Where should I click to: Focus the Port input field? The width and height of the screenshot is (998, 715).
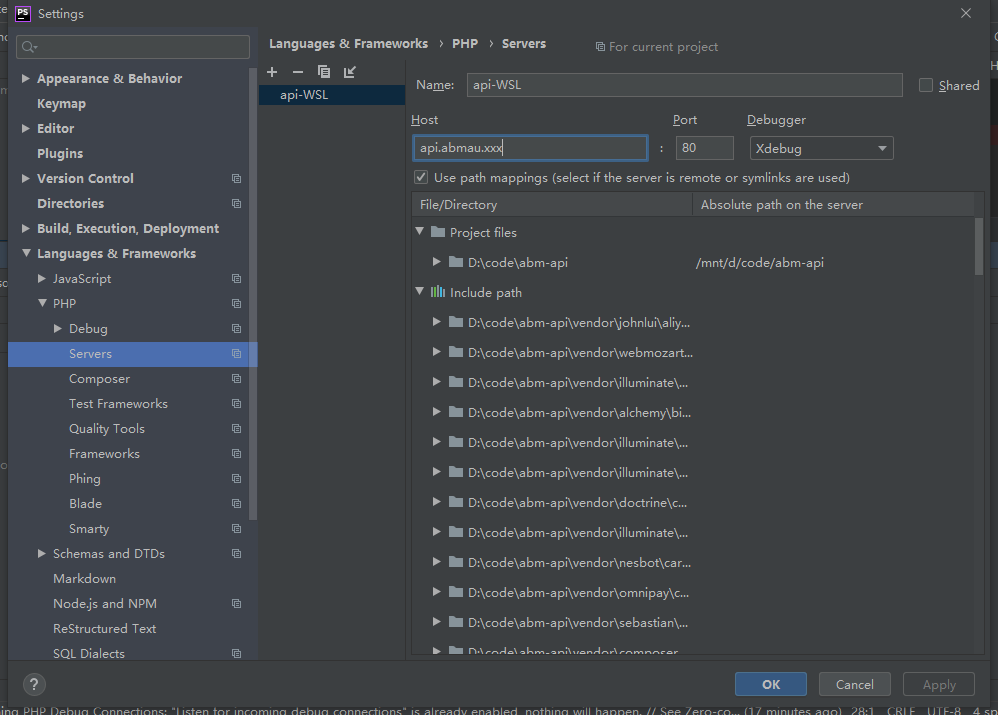pyautogui.click(x=704, y=148)
